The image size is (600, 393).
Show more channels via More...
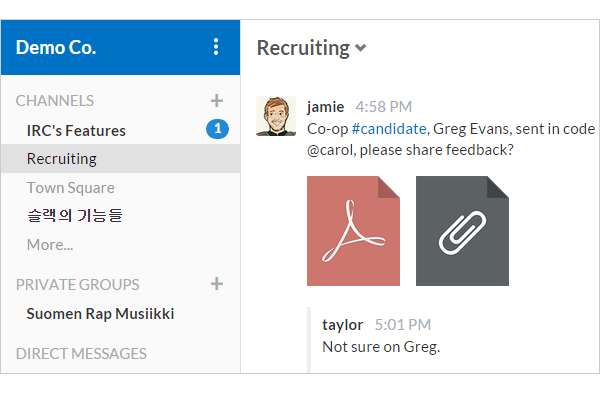[50, 245]
